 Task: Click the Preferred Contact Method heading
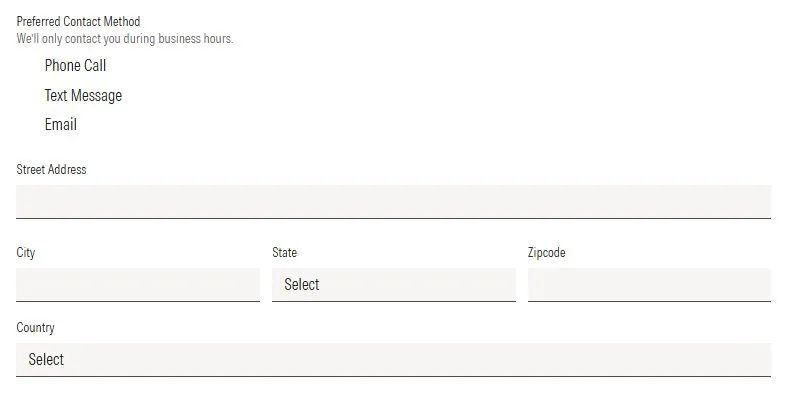(78, 22)
